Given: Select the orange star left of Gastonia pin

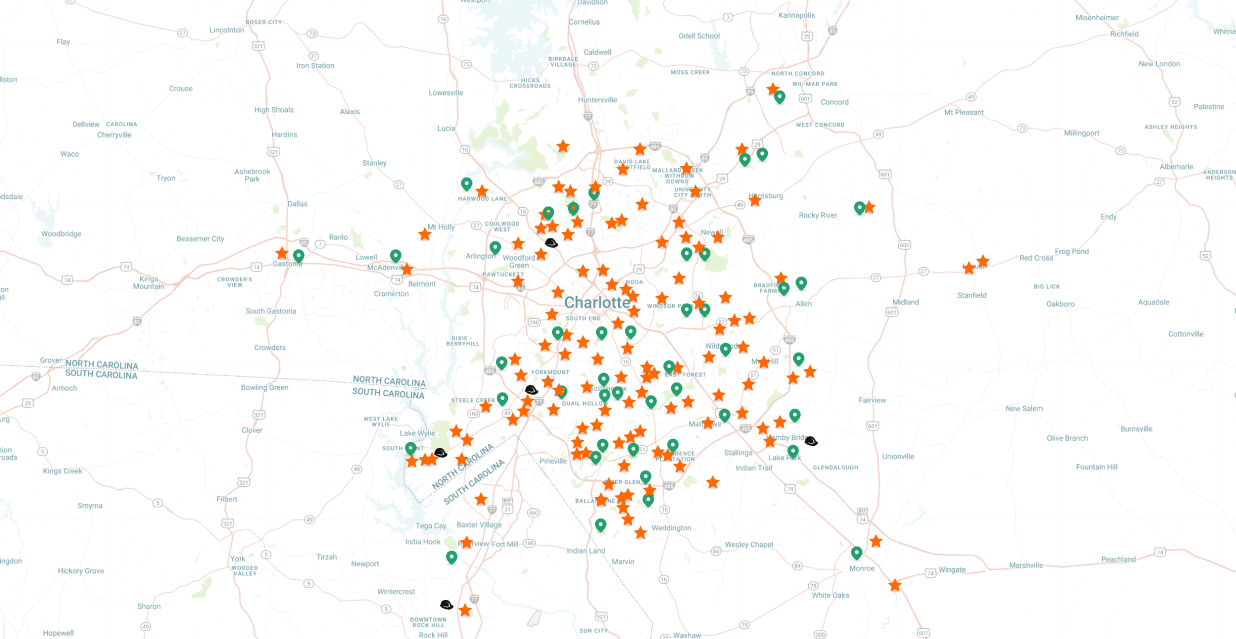Looking at the screenshot, I should [x=282, y=253].
